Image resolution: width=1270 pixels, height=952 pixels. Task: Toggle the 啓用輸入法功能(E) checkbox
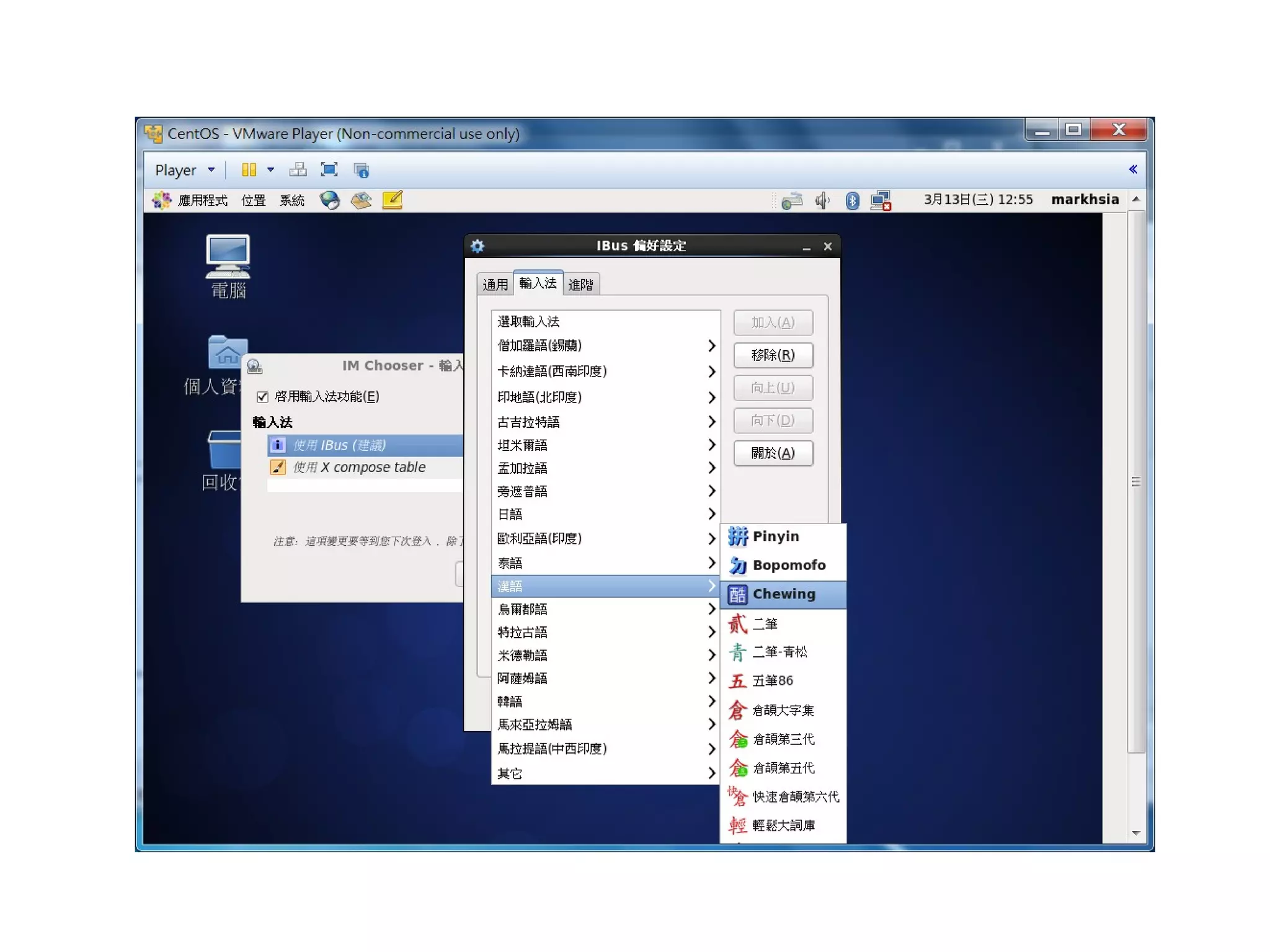(x=262, y=397)
